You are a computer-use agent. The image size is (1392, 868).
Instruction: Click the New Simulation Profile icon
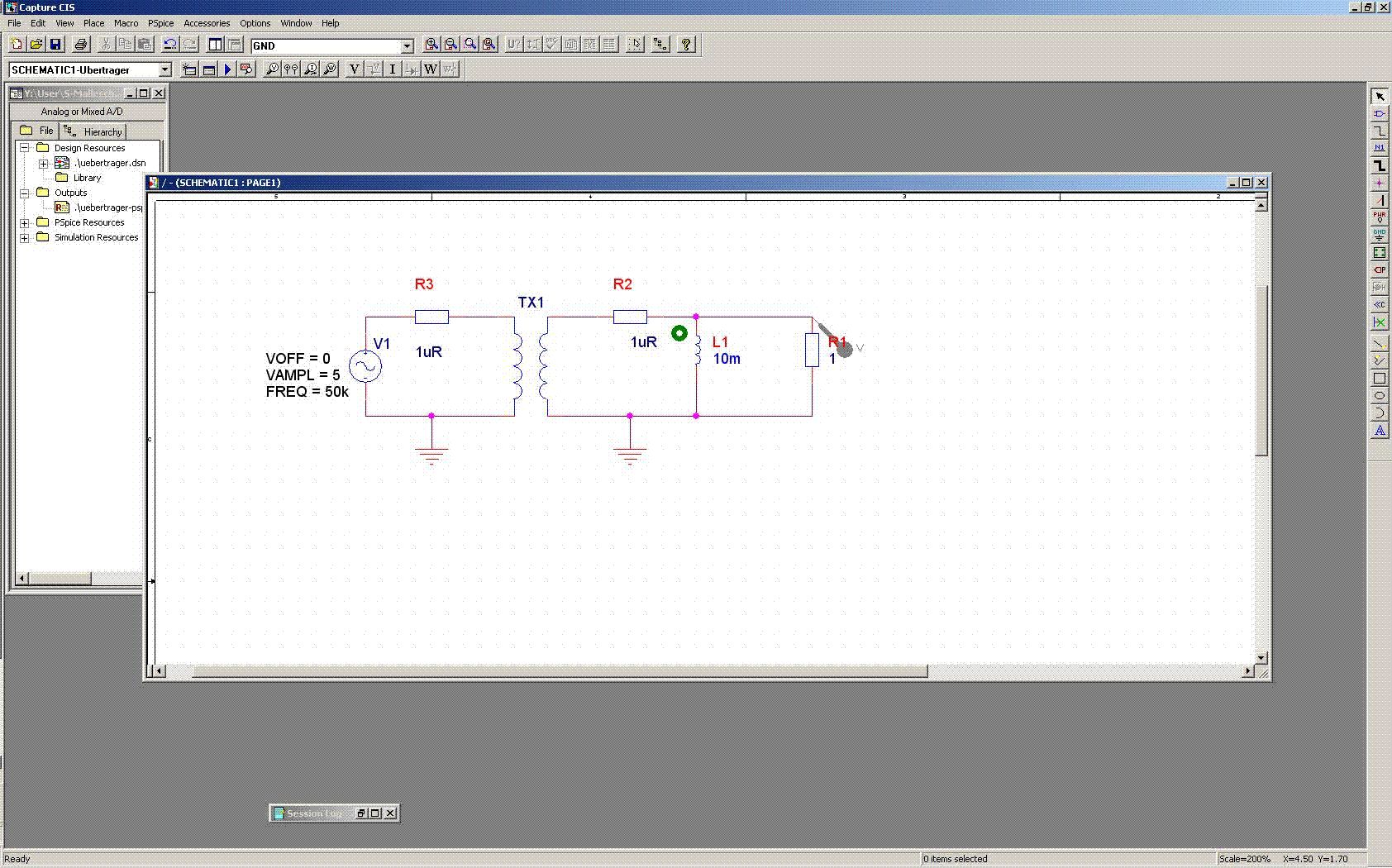click(x=189, y=69)
